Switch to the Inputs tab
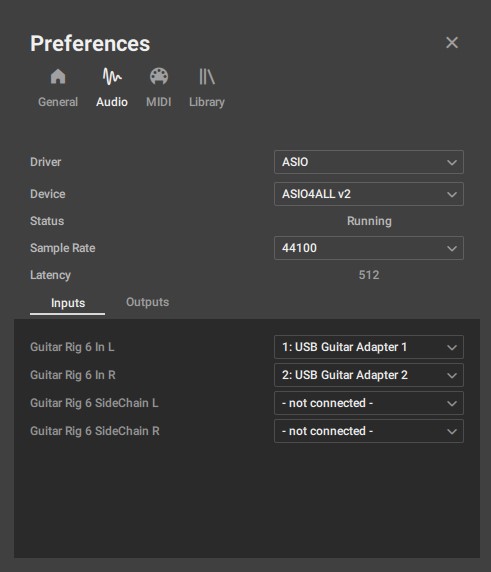The height and width of the screenshot is (572, 491). (68, 303)
